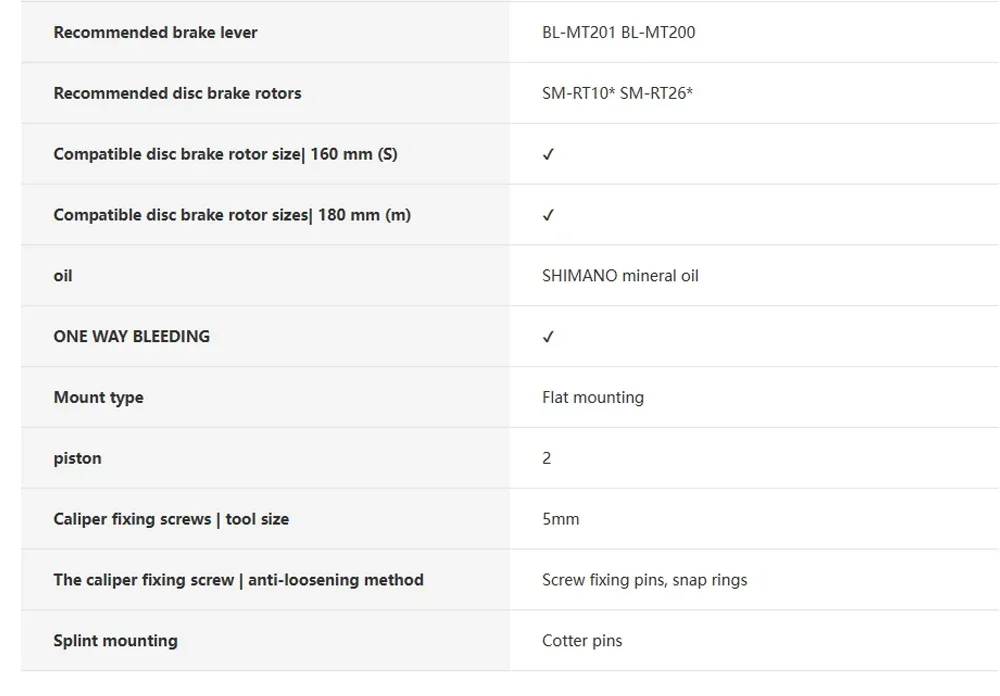Click Screw fixing pins, snap rings value
This screenshot has height=696, width=1000.
[x=645, y=580]
